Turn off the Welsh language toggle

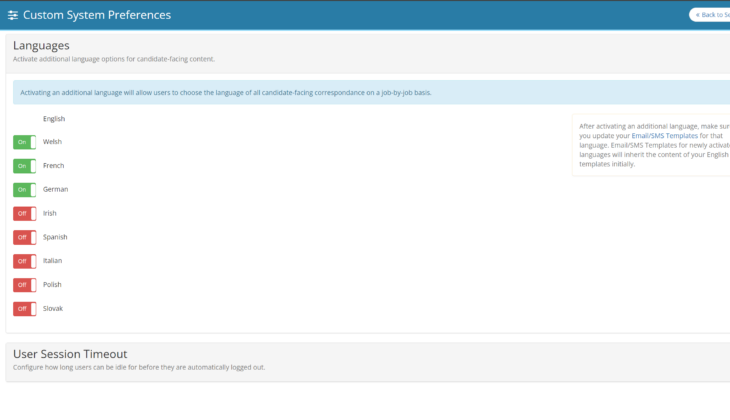24,142
